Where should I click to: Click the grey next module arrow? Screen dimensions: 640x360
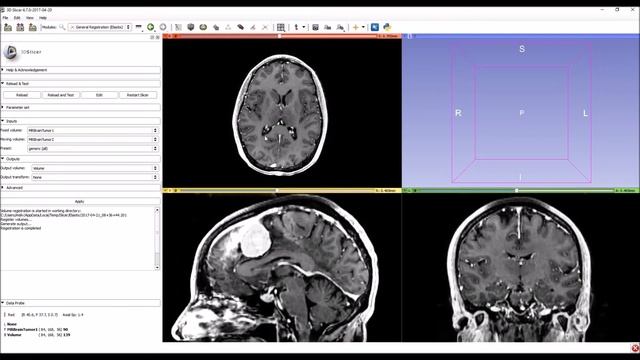coord(163,27)
